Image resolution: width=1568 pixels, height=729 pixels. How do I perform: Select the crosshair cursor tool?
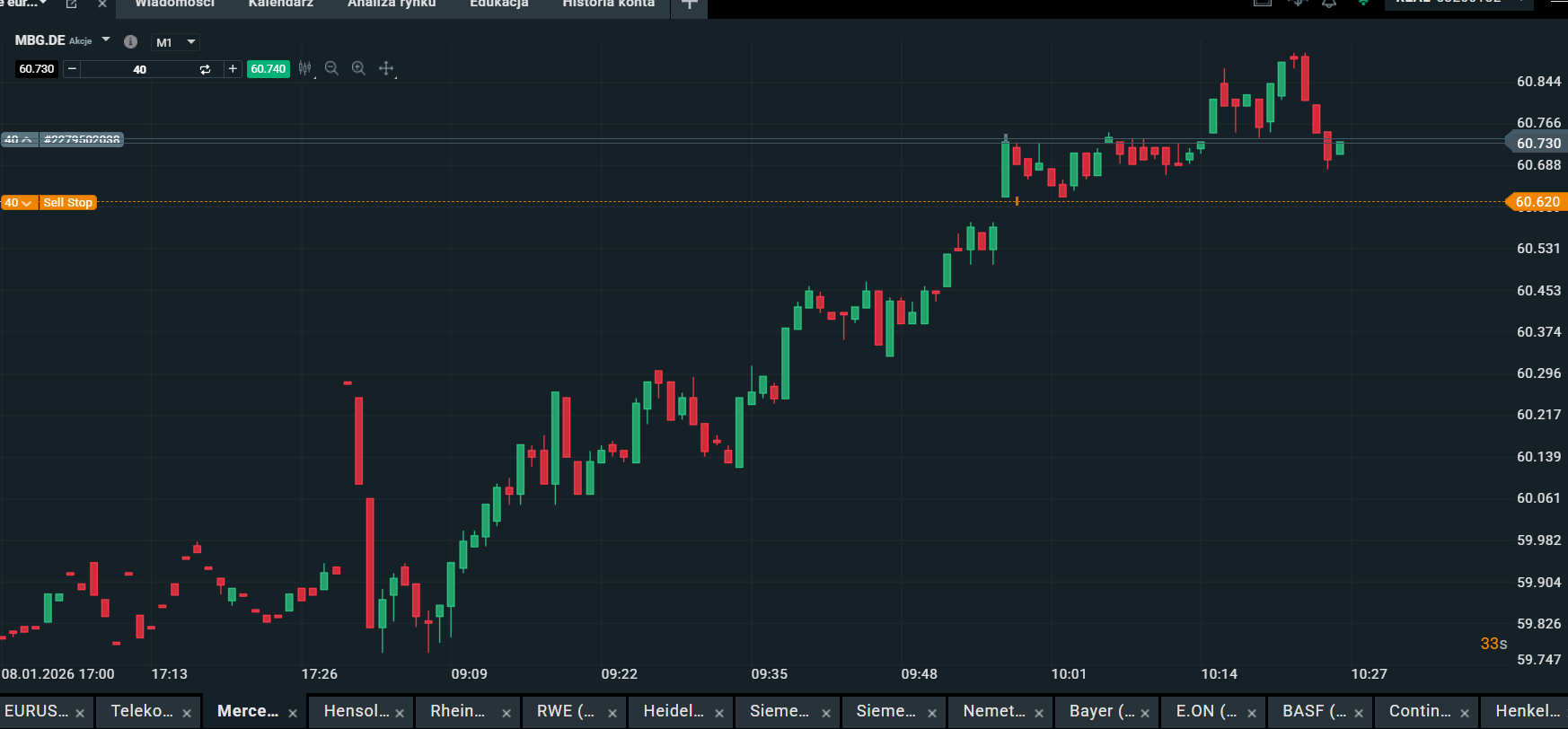click(x=386, y=68)
